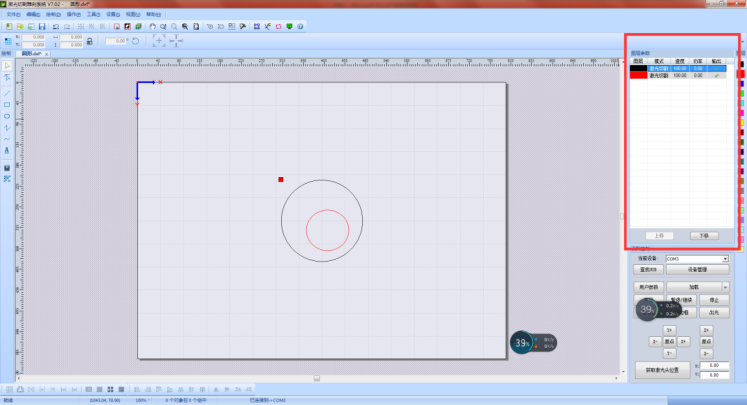
Task: Click the Save icon in toolbar
Action: pyautogui.click(x=42, y=26)
